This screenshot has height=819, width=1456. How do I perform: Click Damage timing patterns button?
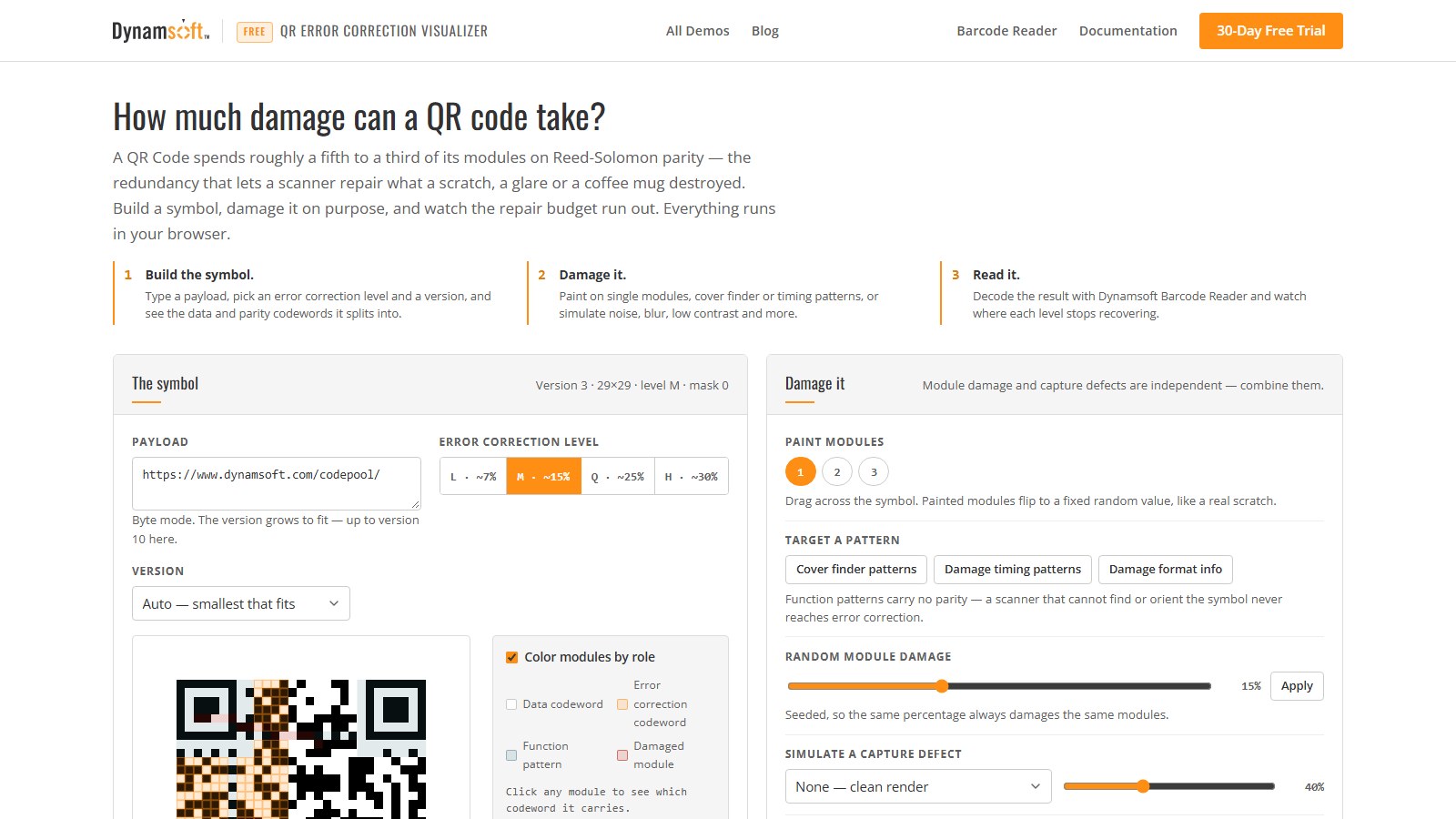(1013, 569)
